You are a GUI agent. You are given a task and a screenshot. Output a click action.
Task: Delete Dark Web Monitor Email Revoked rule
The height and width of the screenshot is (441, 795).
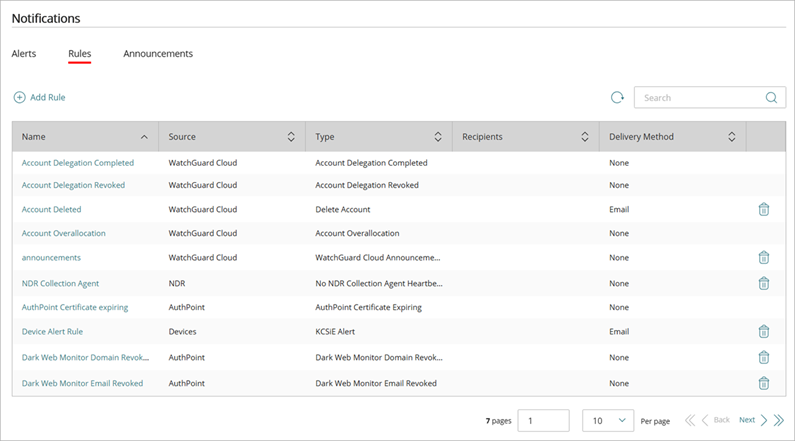pyautogui.click(x=764, y=383)
